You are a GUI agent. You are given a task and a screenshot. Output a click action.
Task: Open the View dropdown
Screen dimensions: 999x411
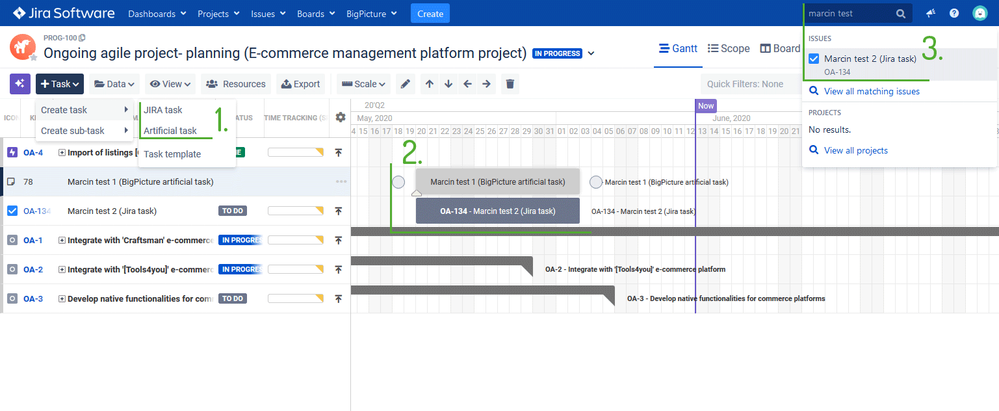[171, 84]
